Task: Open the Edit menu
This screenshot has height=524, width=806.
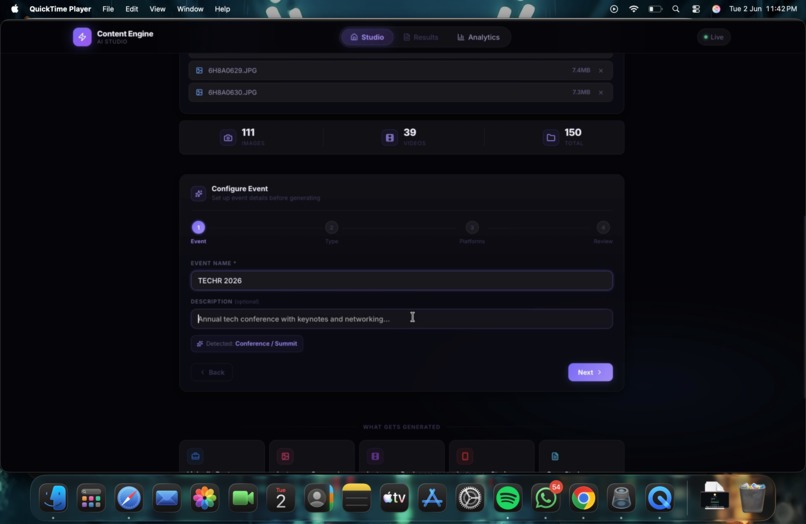Action: coord(132,9)
